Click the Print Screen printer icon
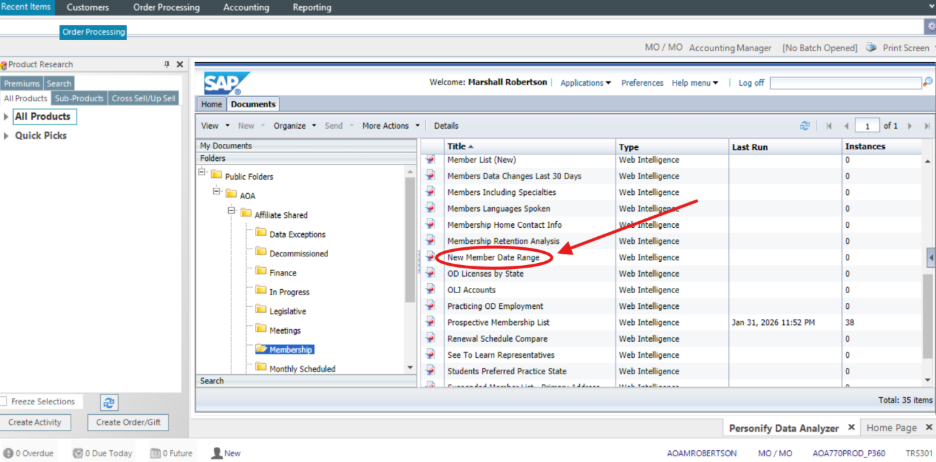The height and width of the screenshot is (462, 936). pyautogui.click(x=871, y=47)
